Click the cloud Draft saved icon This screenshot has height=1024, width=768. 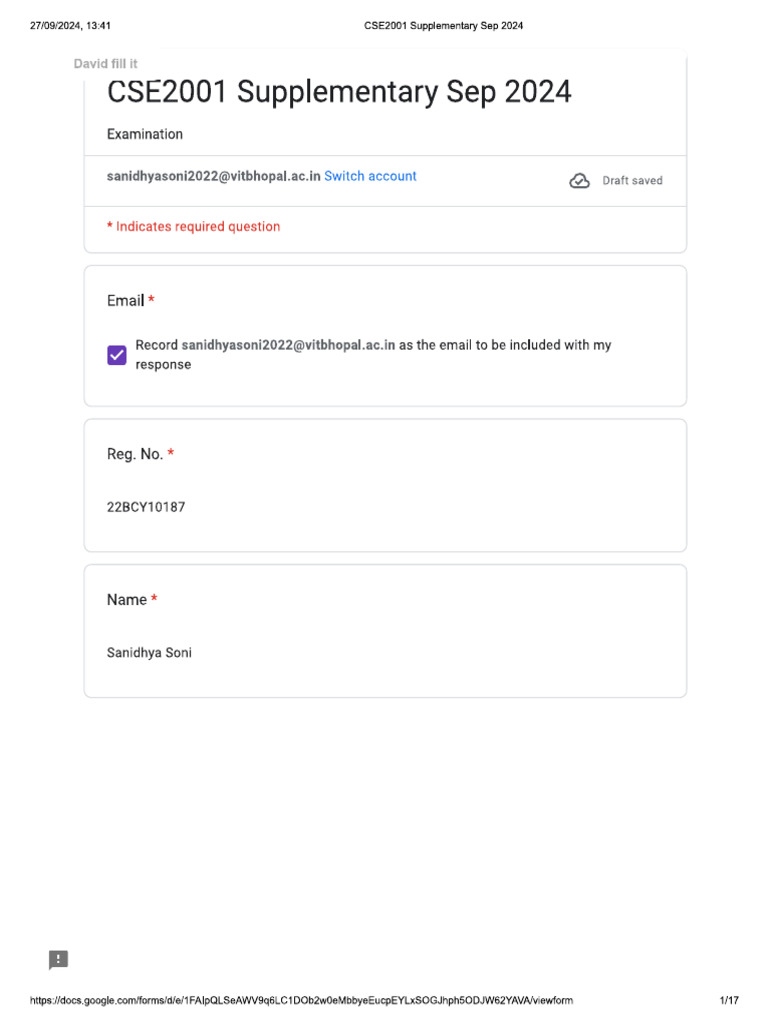[x=579, y=181]
